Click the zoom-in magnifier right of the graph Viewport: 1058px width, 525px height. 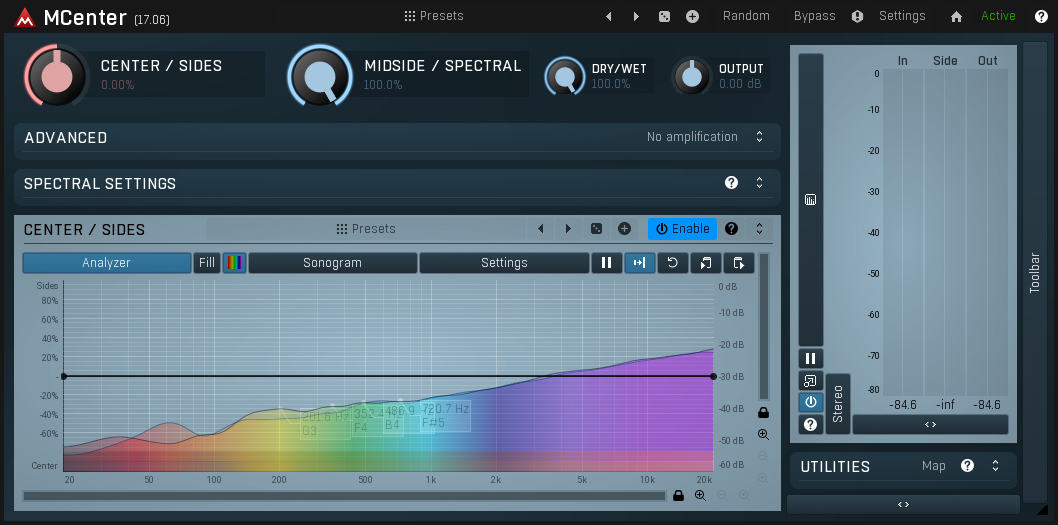tap(763, 435)
